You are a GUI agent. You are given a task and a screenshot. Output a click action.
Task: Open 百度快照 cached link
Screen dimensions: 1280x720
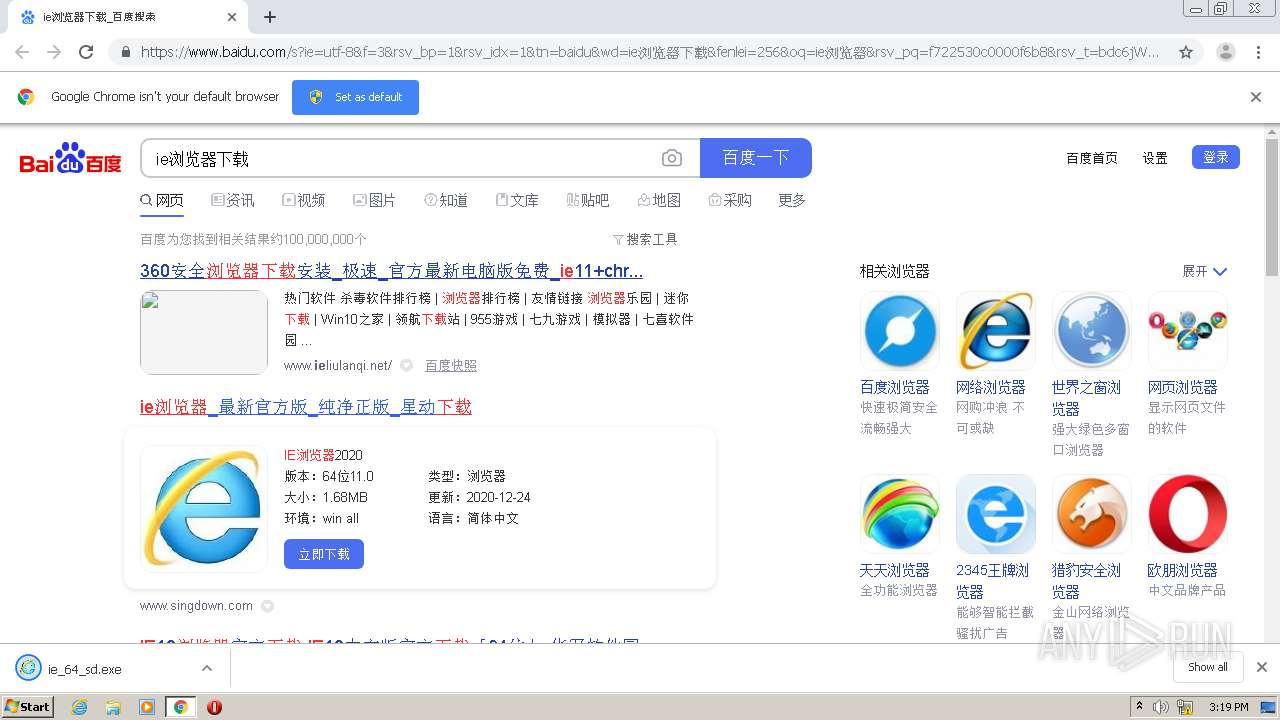[x=451, y=366]
